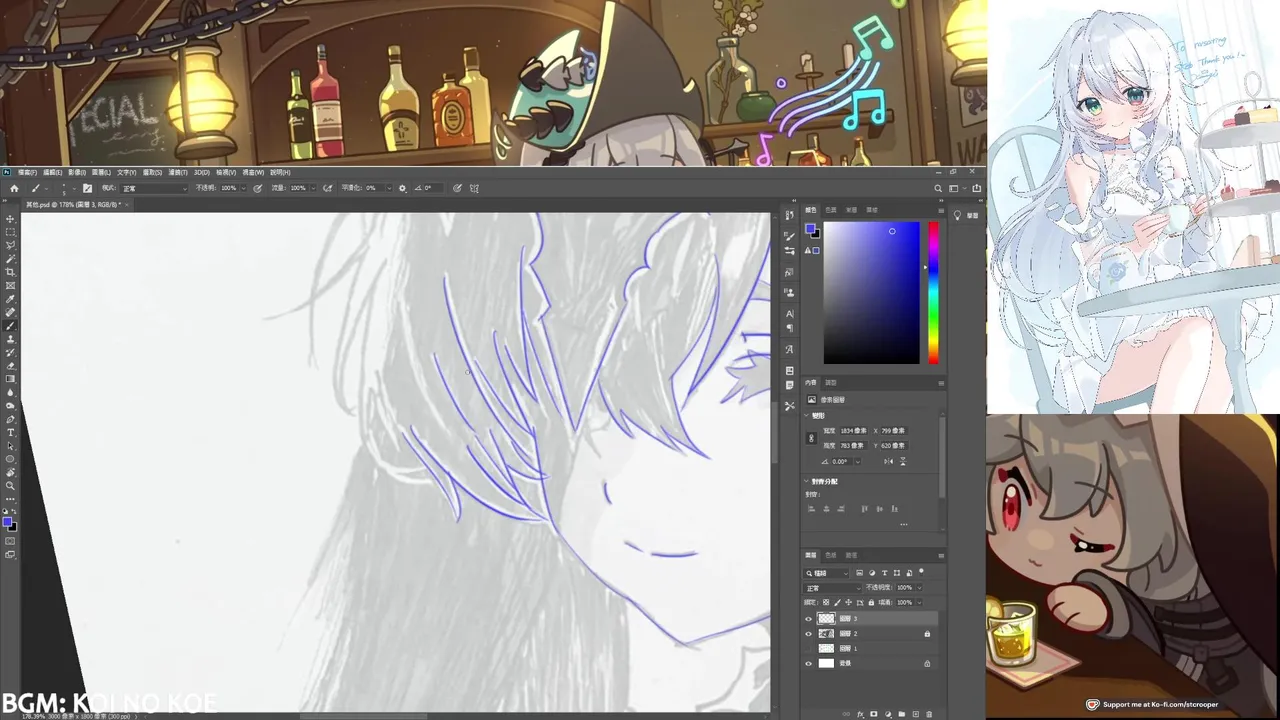
Task: Open the 編輯(E) Edit menu
Action: pos(53,172)
